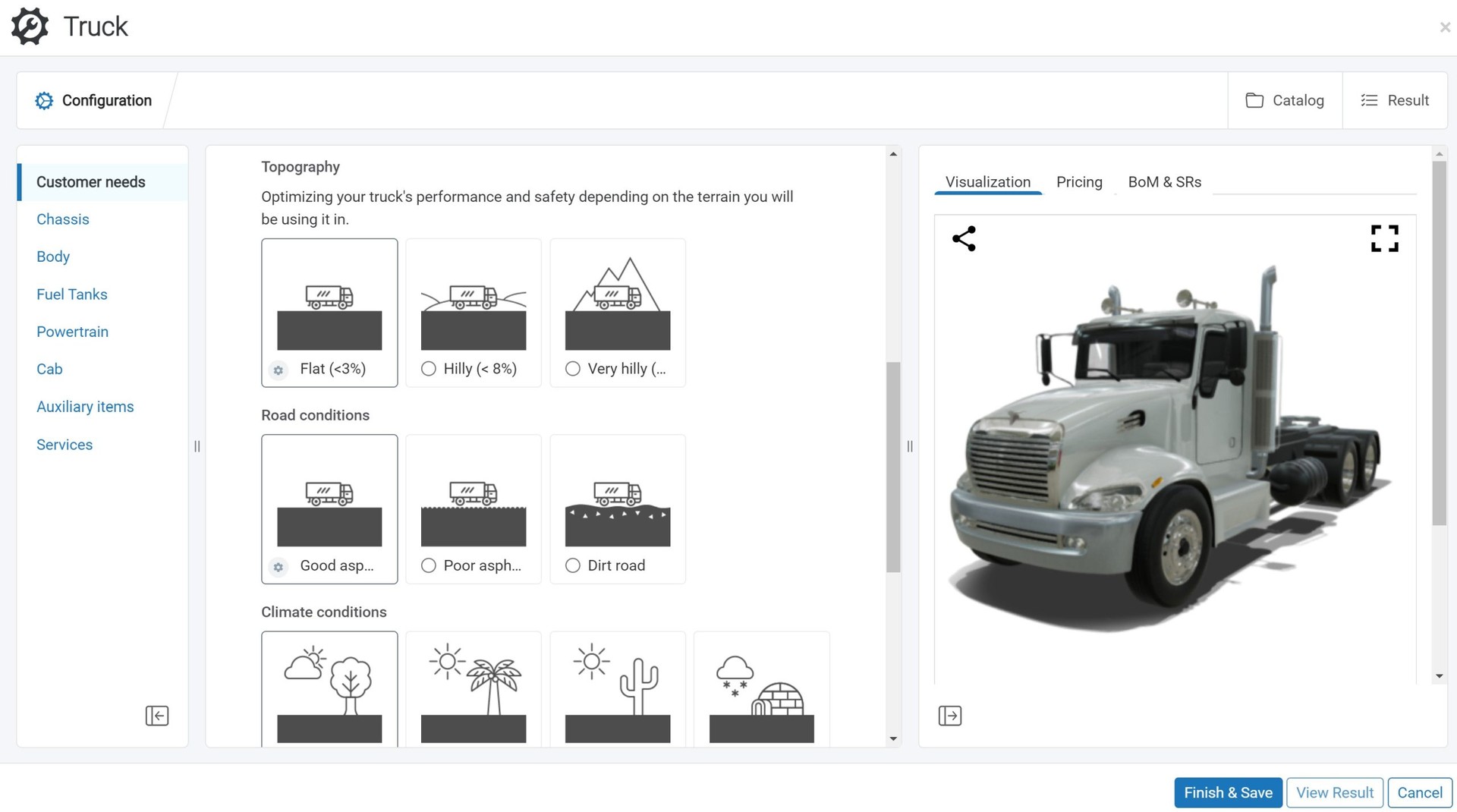Open the Catalog view
The image size is (1457, 812).
tap(1285, 100)
